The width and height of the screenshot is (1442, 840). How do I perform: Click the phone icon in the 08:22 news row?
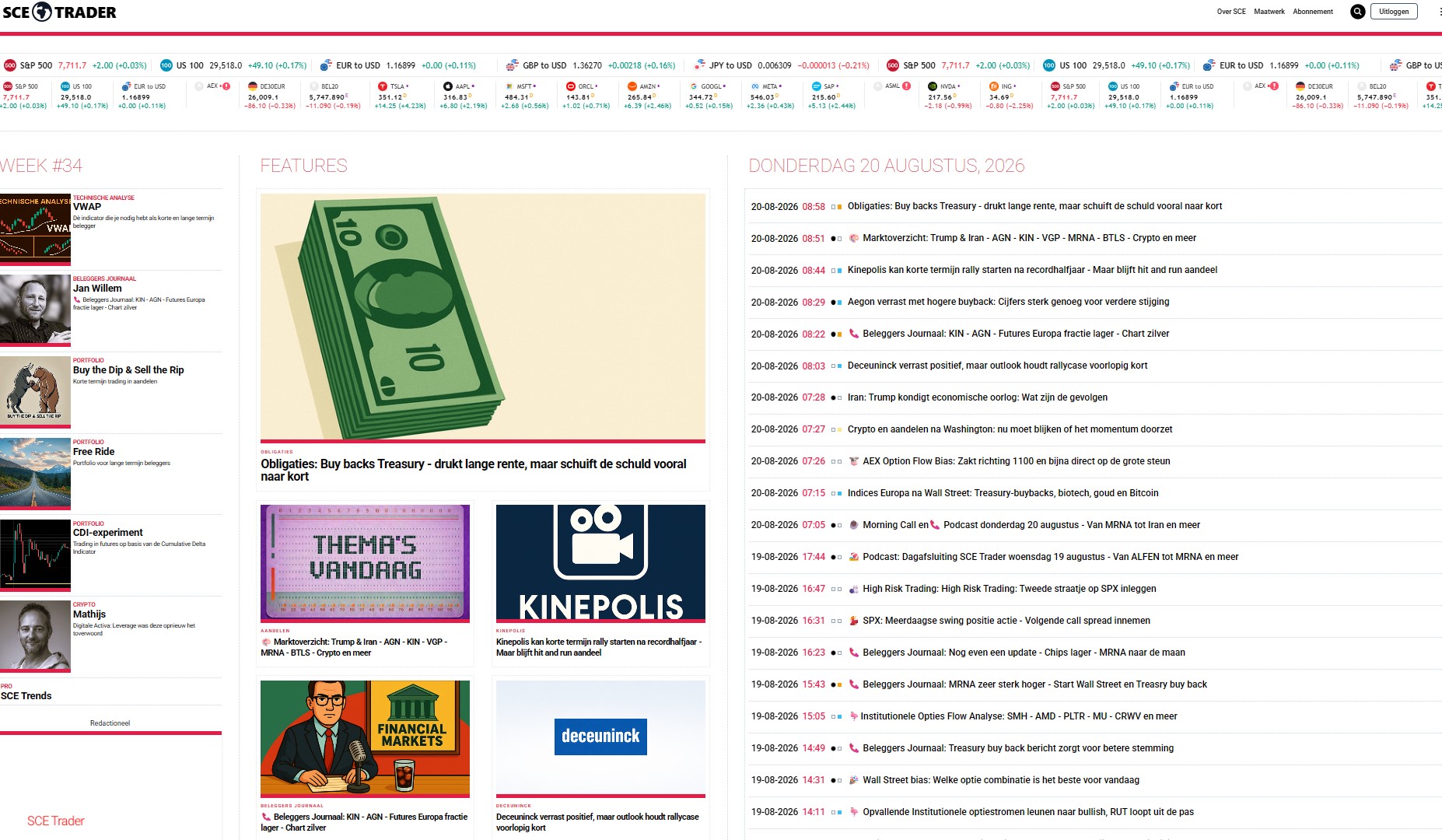pos(853,334)
